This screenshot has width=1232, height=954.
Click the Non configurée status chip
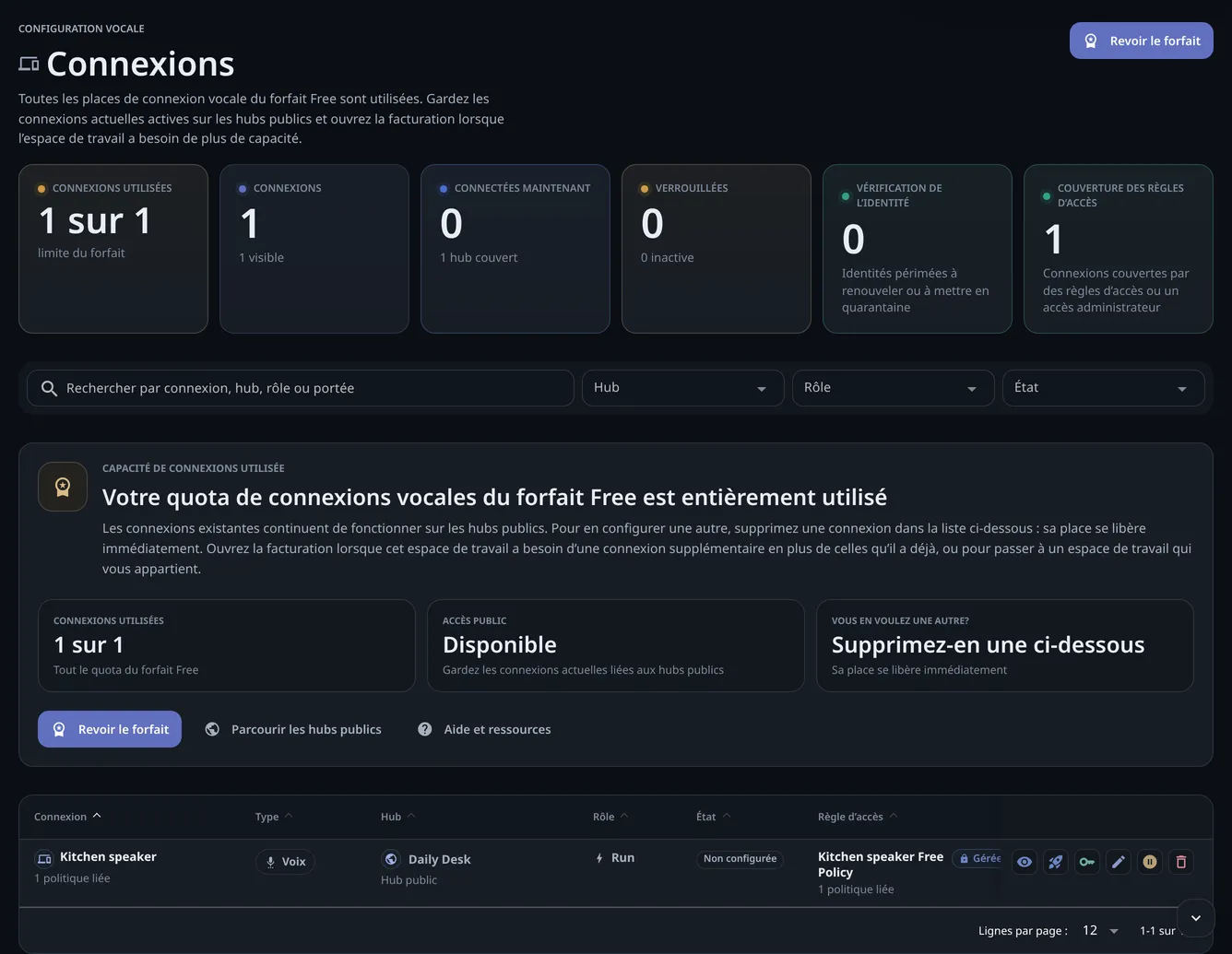[x=740, y=858]
